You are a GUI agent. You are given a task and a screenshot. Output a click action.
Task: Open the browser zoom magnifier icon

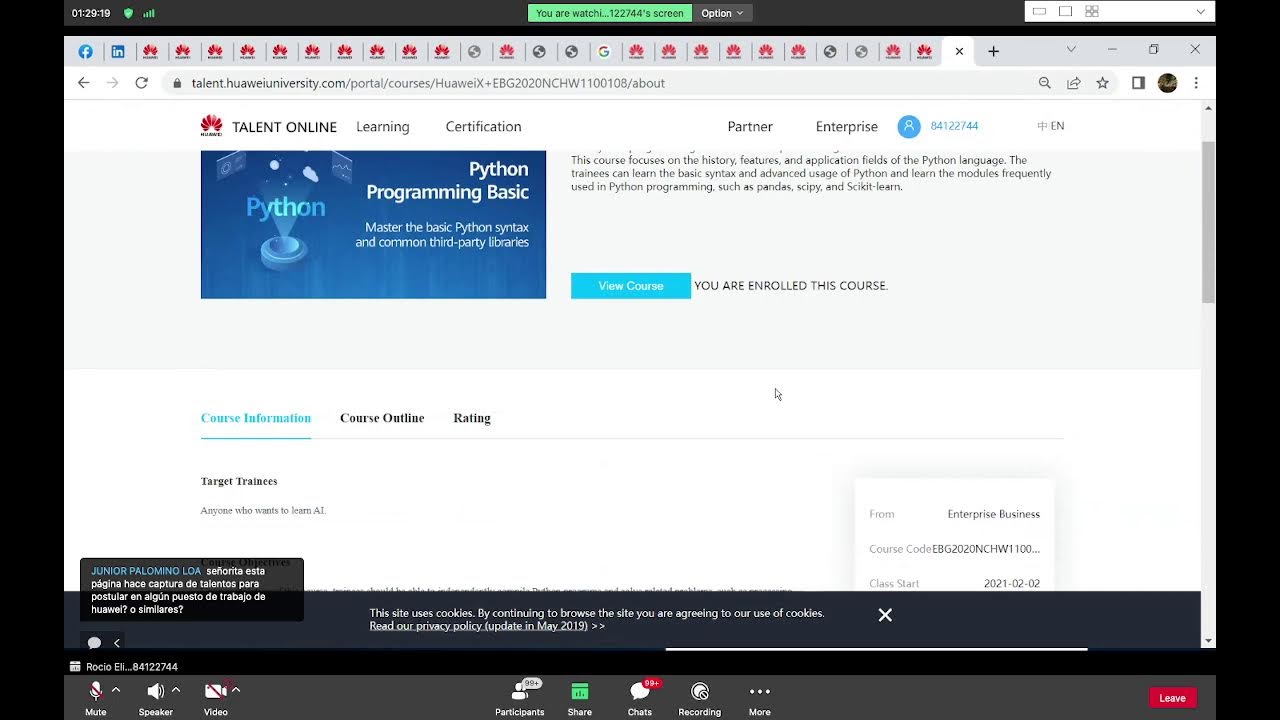(1044, 83)
